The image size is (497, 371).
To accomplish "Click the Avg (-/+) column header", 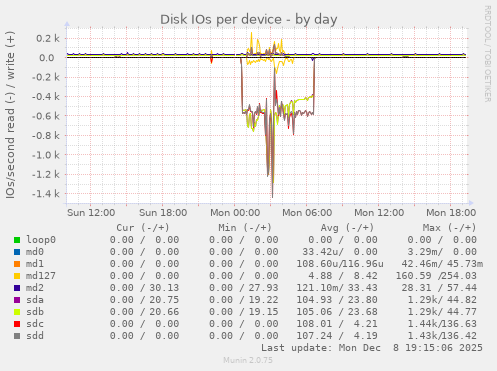I will point(347,228).
